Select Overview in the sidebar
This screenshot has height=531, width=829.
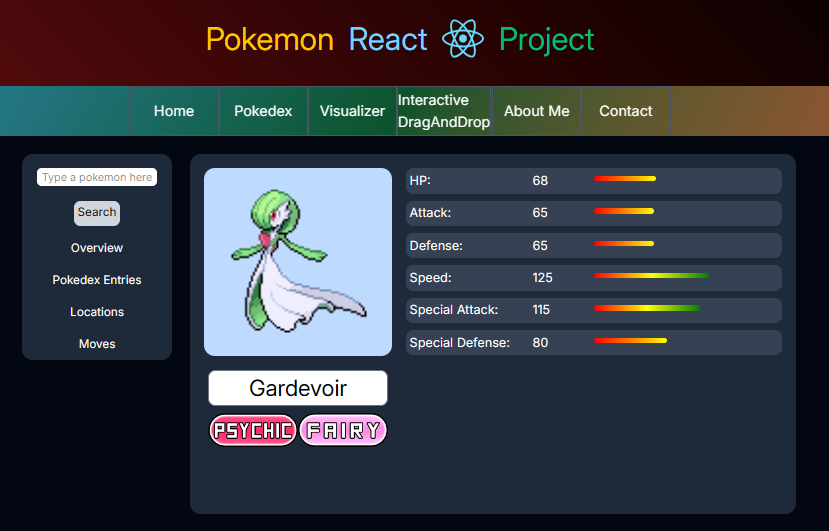(97, 248)
